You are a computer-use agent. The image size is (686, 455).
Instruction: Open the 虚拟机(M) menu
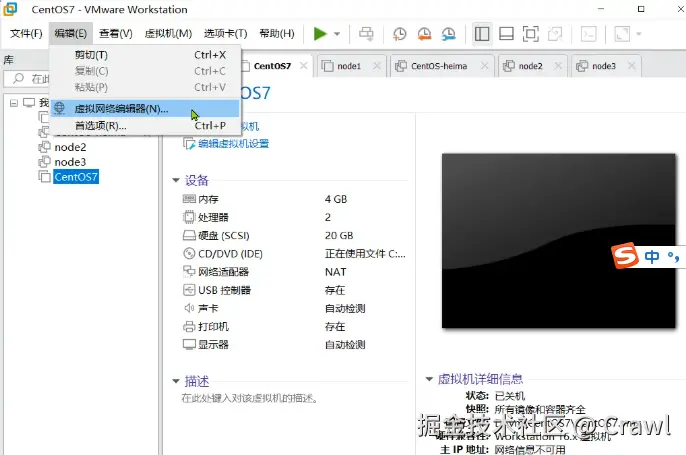168,33
